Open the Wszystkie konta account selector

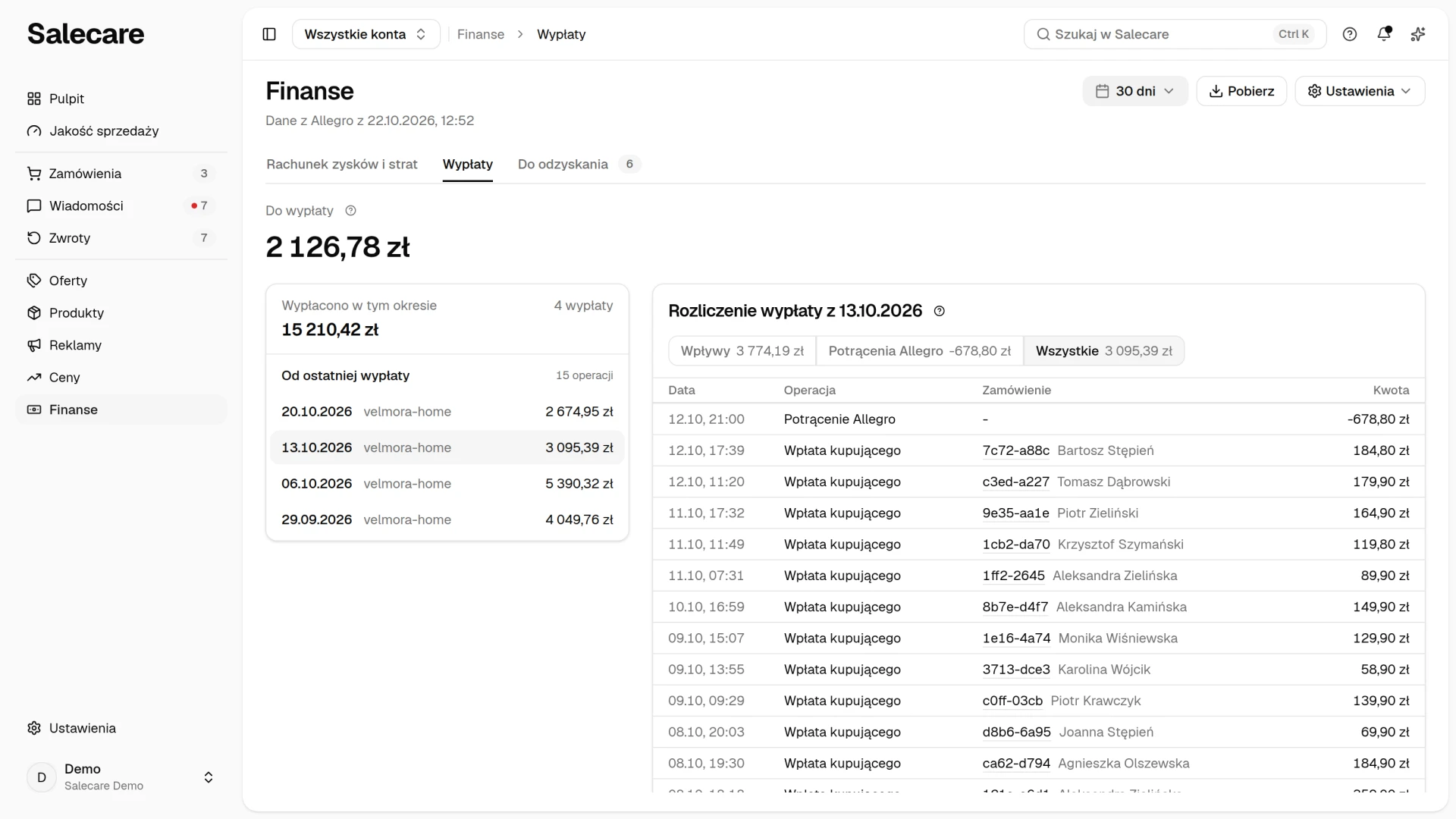click(366, 34)
